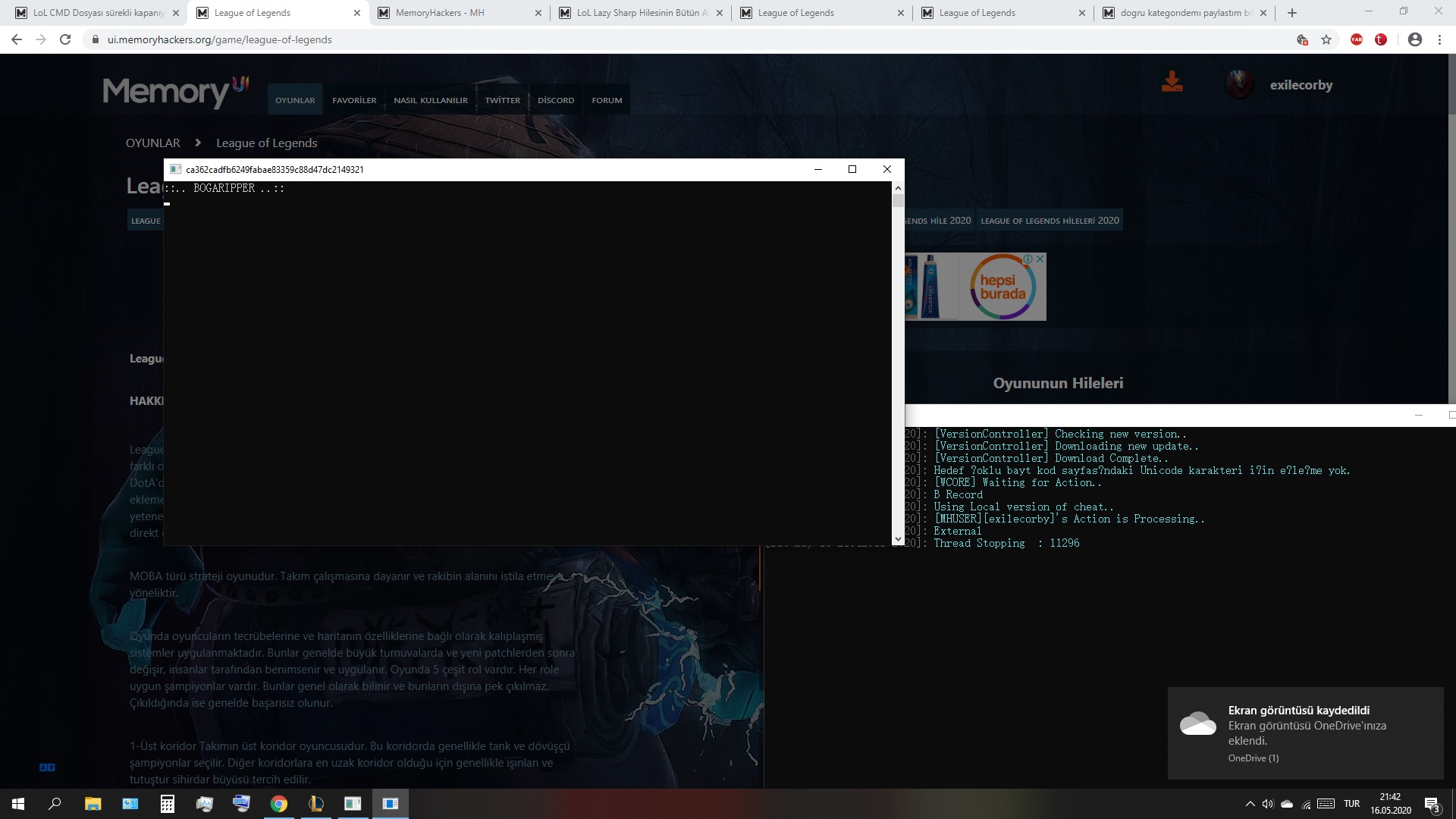Open the 'Ekran görüntüsü kaydedildi' OneDrive notification

coord(1305,733)
